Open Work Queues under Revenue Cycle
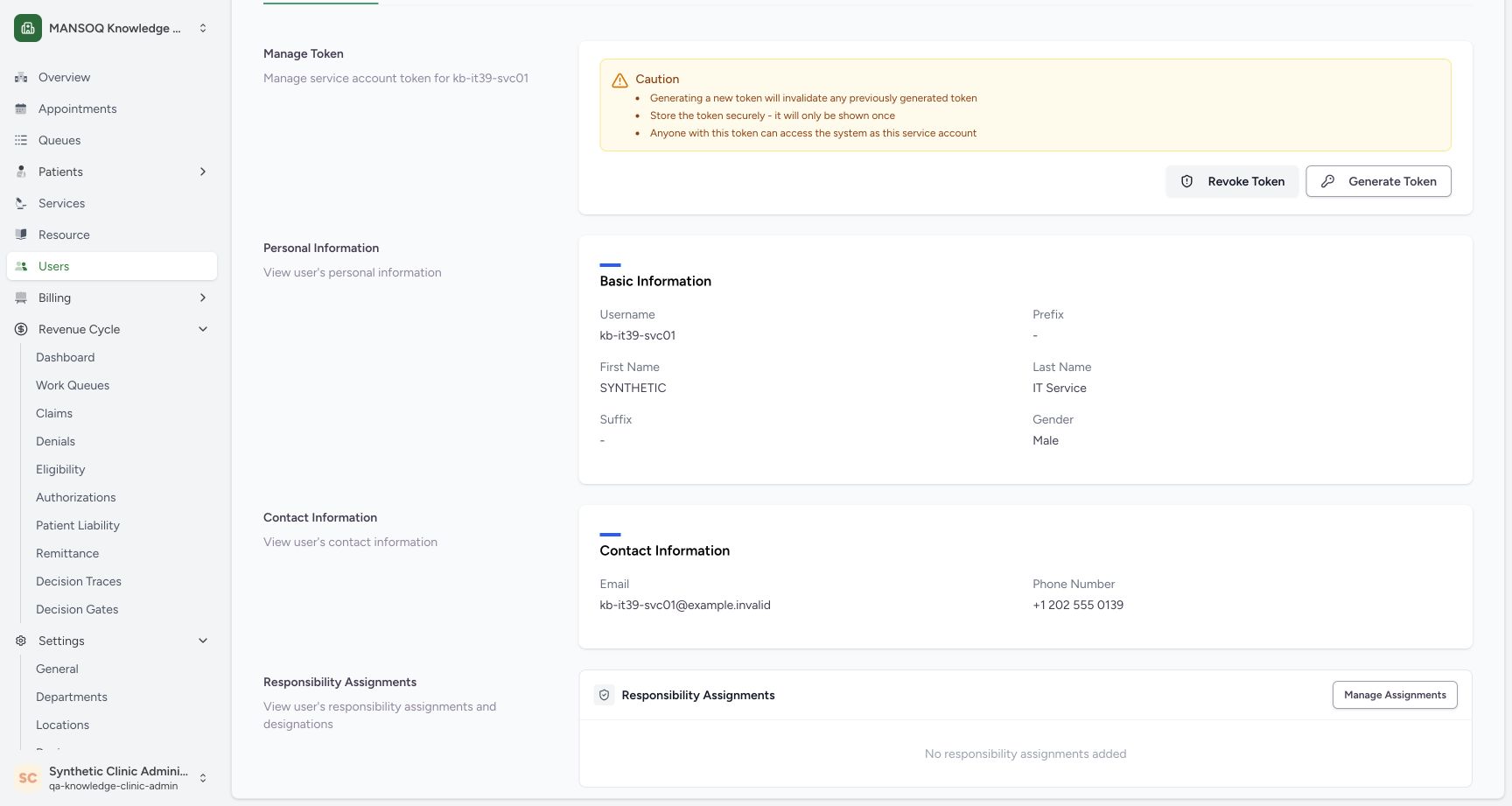This screenshot has width=1512, height=806. (73, 385)
